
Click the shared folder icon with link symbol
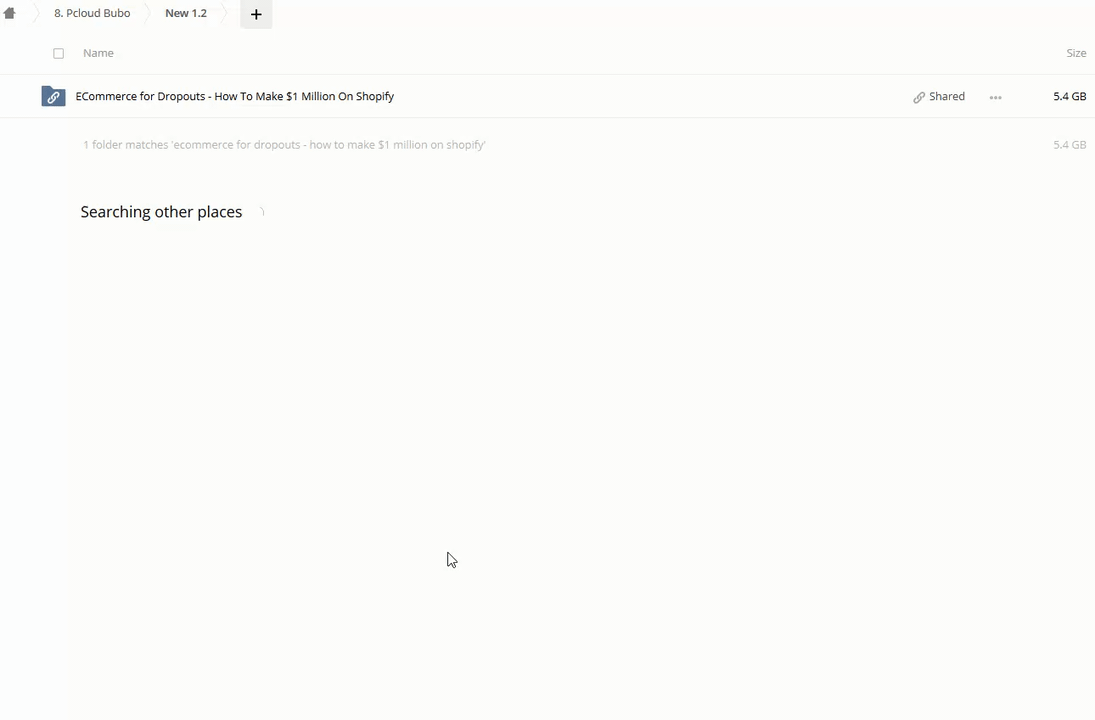[x=53, y=97]
